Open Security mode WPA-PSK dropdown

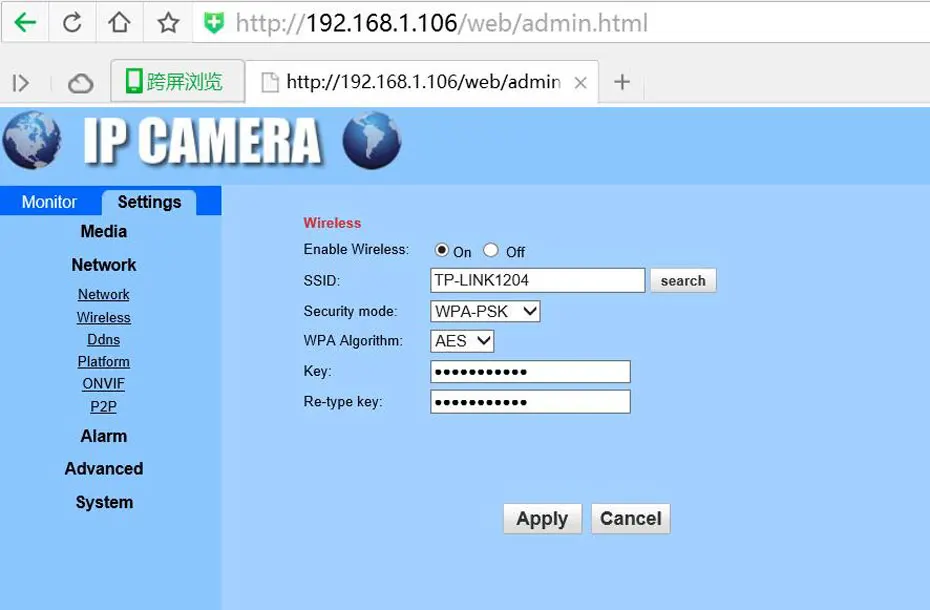(485, 311)
